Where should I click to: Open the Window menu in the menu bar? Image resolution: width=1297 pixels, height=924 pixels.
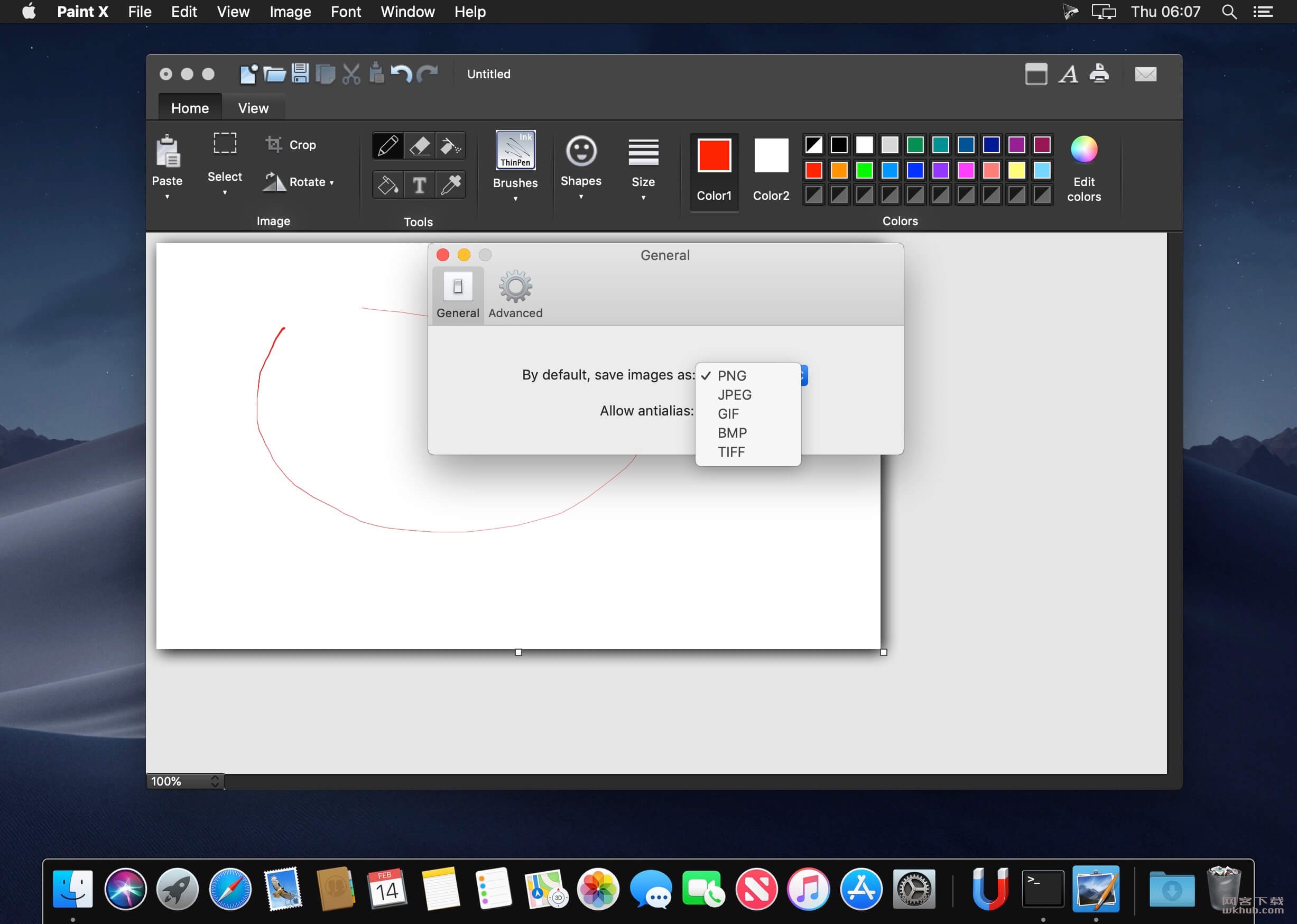(x=407, y=12)
